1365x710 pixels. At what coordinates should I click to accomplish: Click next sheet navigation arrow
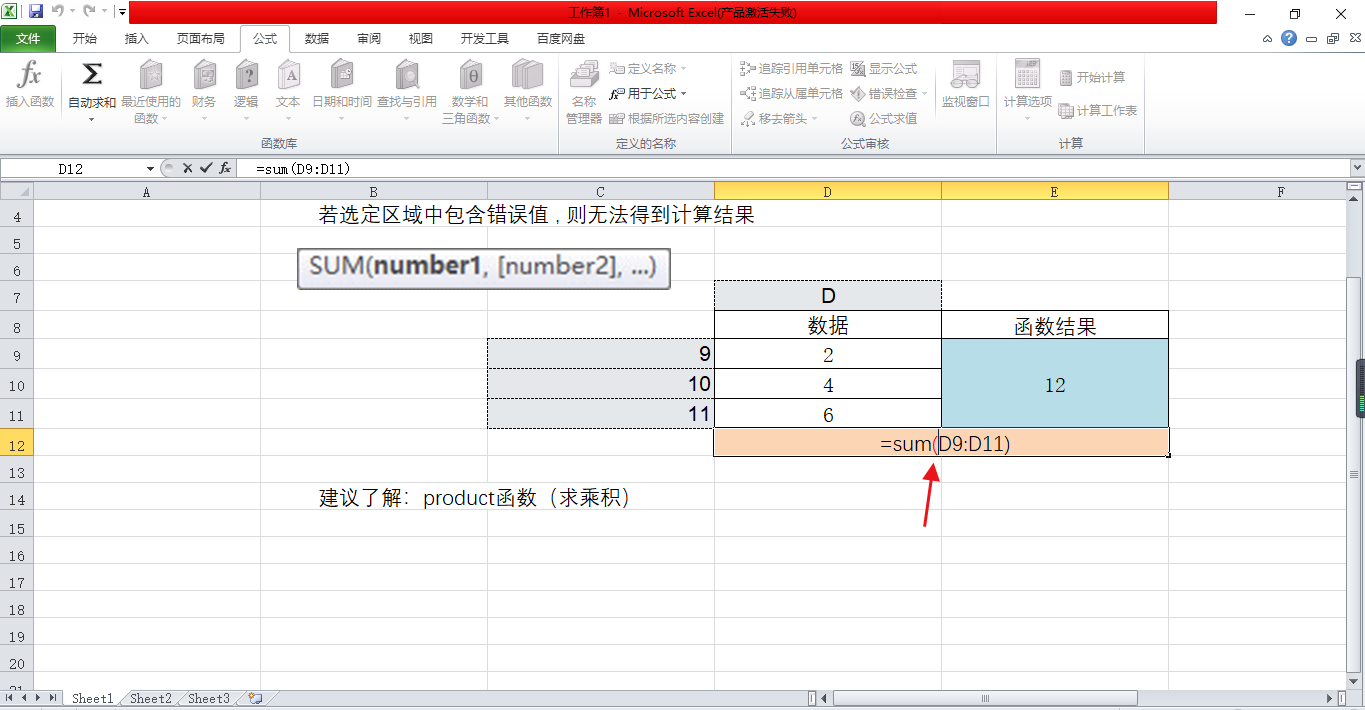click(39, 698)
